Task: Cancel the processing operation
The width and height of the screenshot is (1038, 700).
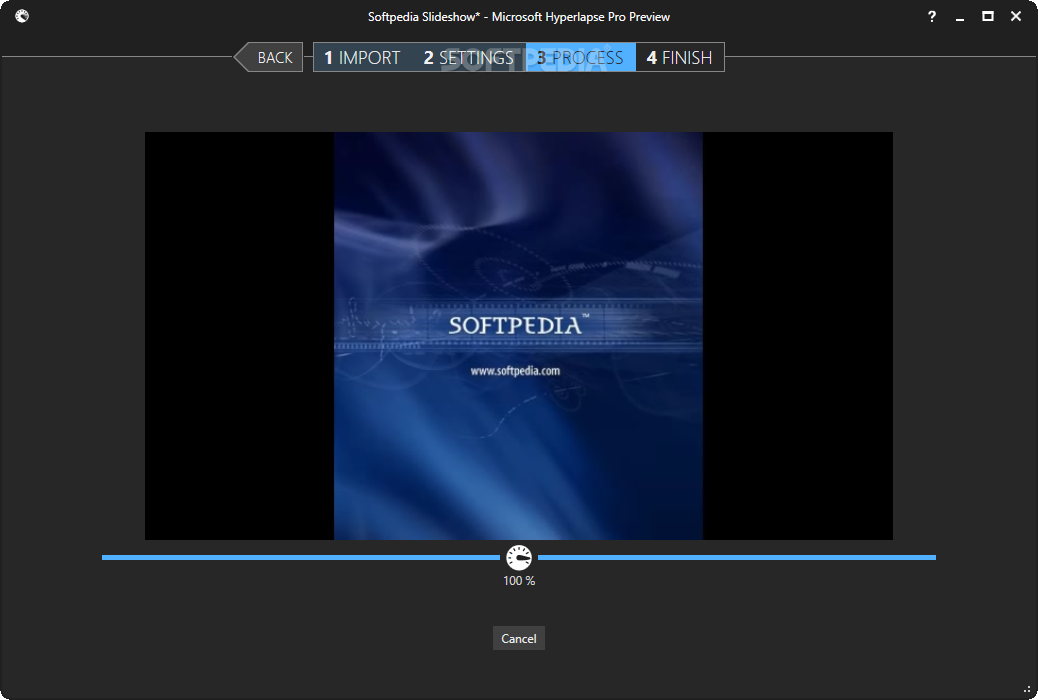Action: click(519, 638)
